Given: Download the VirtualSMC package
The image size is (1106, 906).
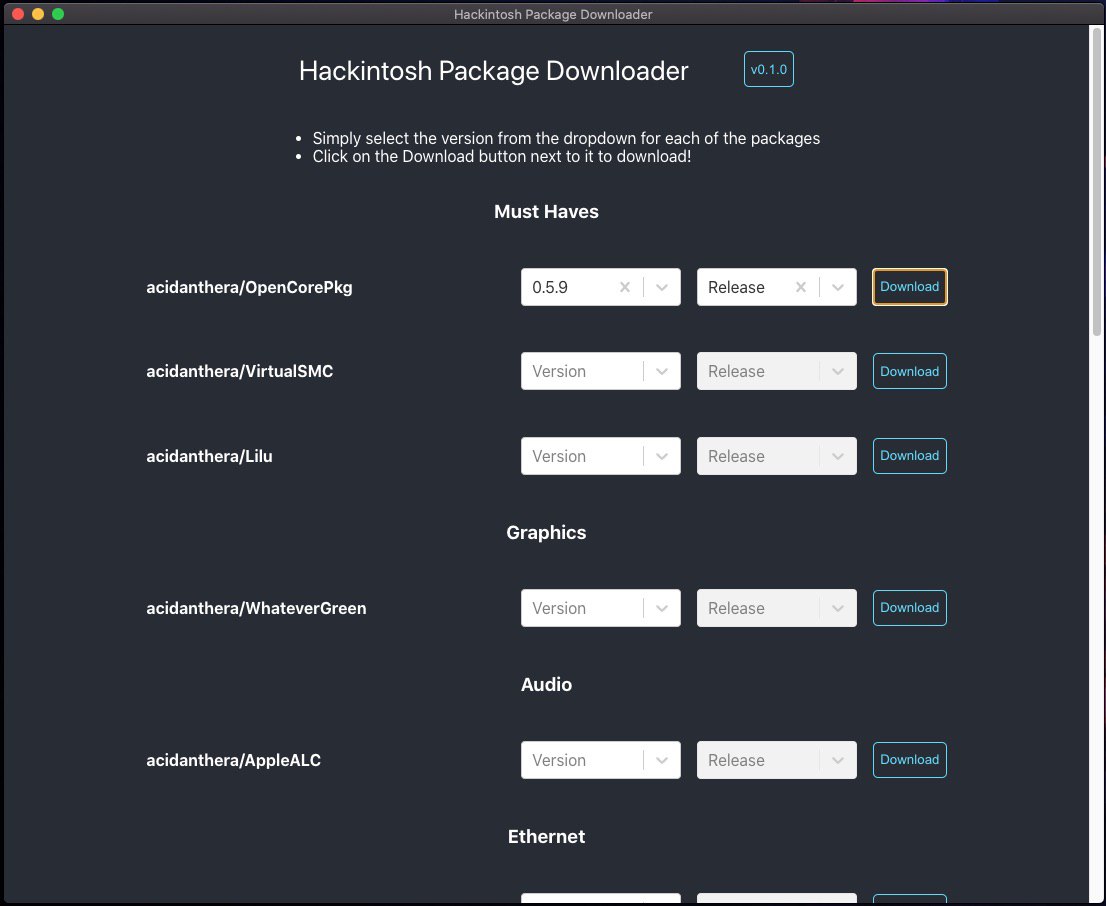Looking at the screenshot, I should (909, 371).
